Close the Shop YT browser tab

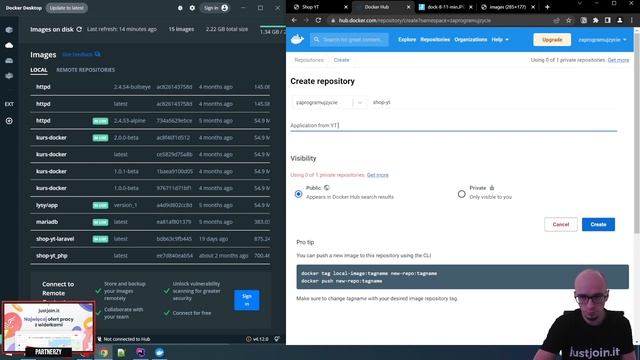click(x=346, y=7)
